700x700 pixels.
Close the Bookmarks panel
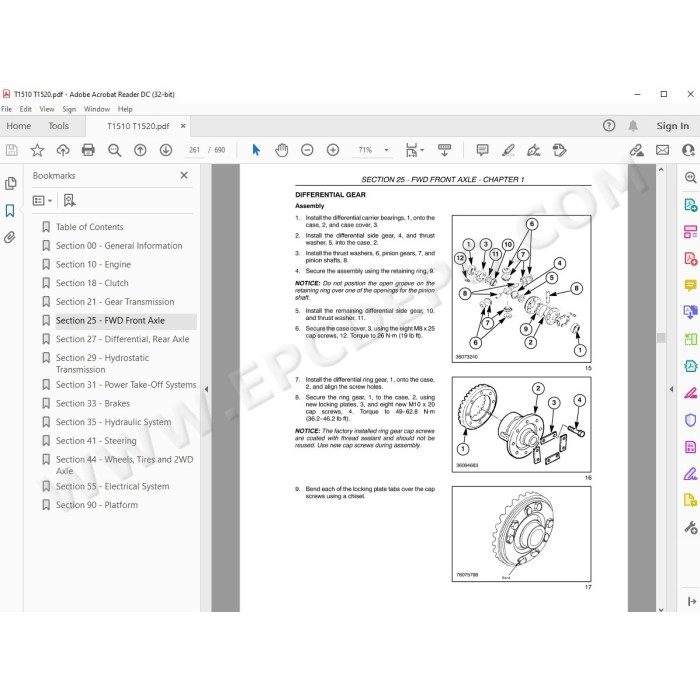(184, 175)
